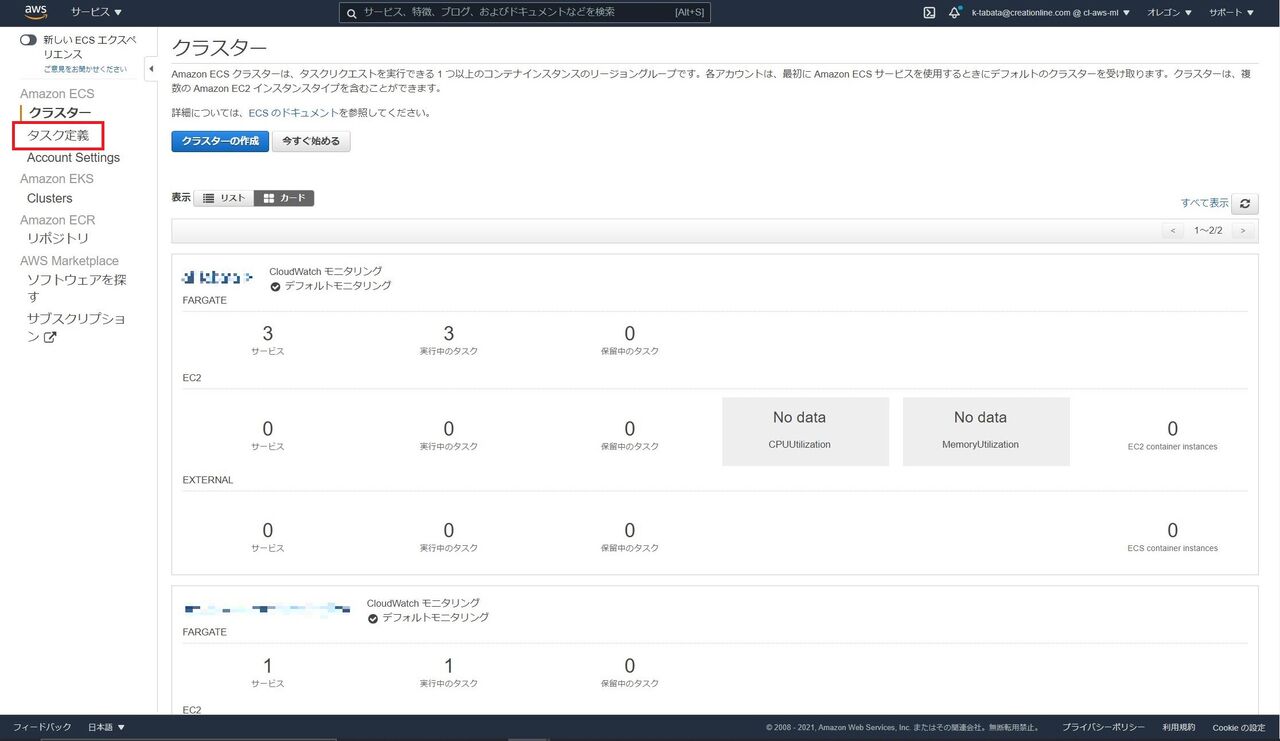1280x741 pixels.
Task: Select クラスター in the sidebar
Action: [60, 113]
